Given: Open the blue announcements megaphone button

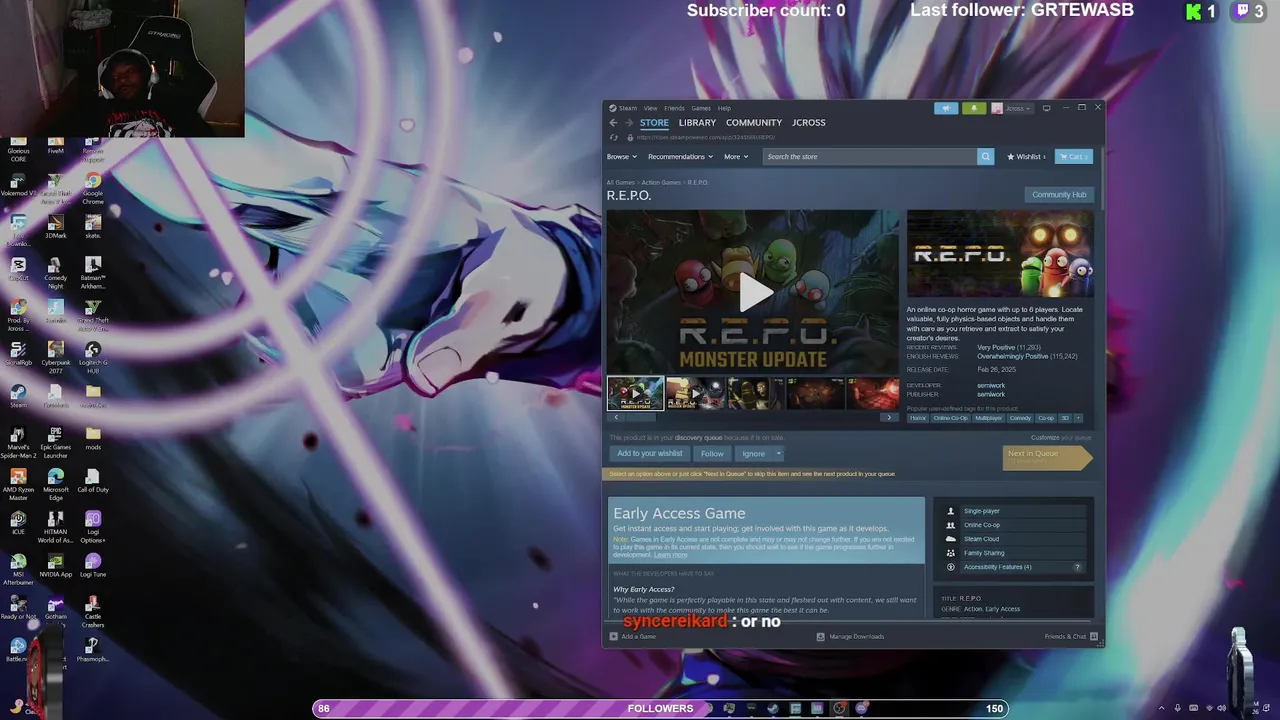Looking at the screenshot, I should 946,108.
